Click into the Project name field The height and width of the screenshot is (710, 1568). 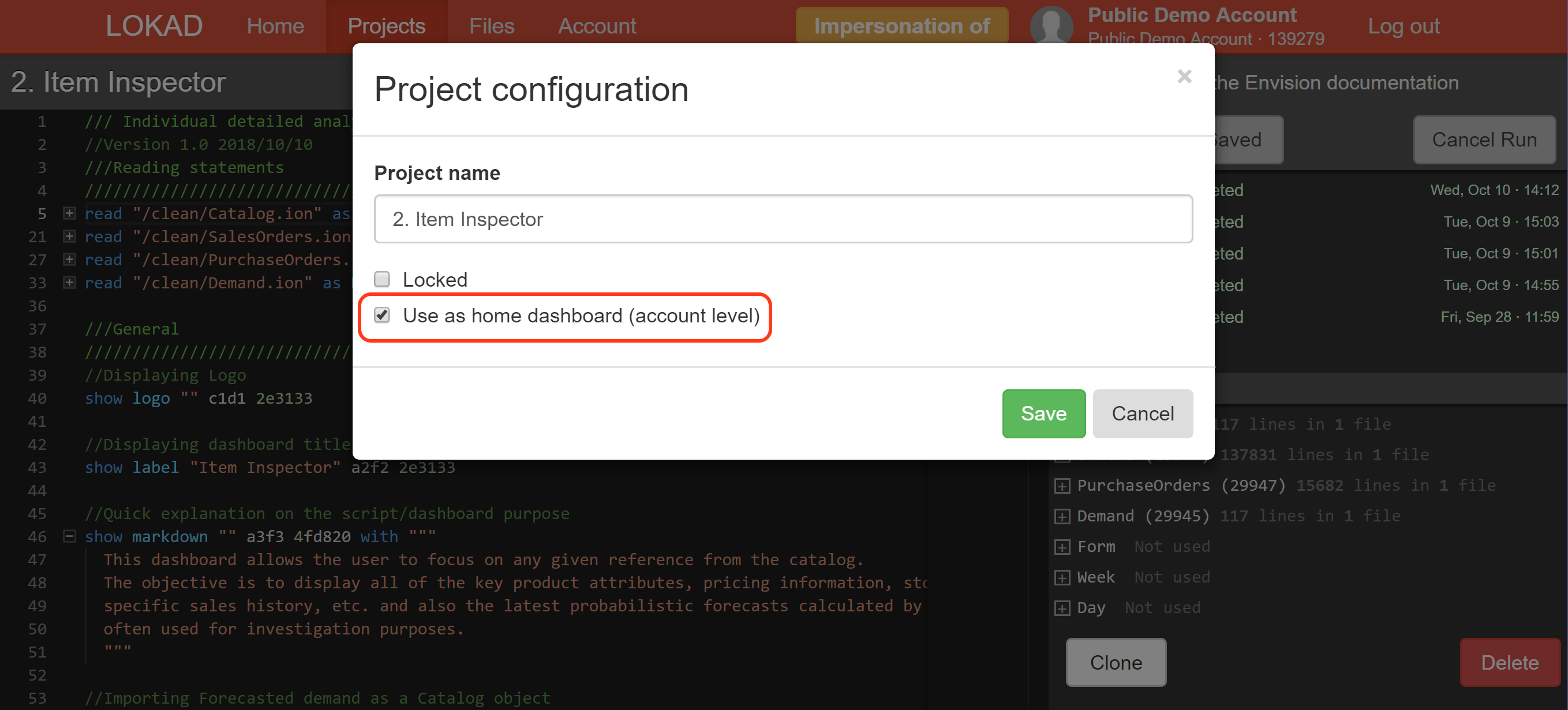pyautogui.click(x=783, y=219)
